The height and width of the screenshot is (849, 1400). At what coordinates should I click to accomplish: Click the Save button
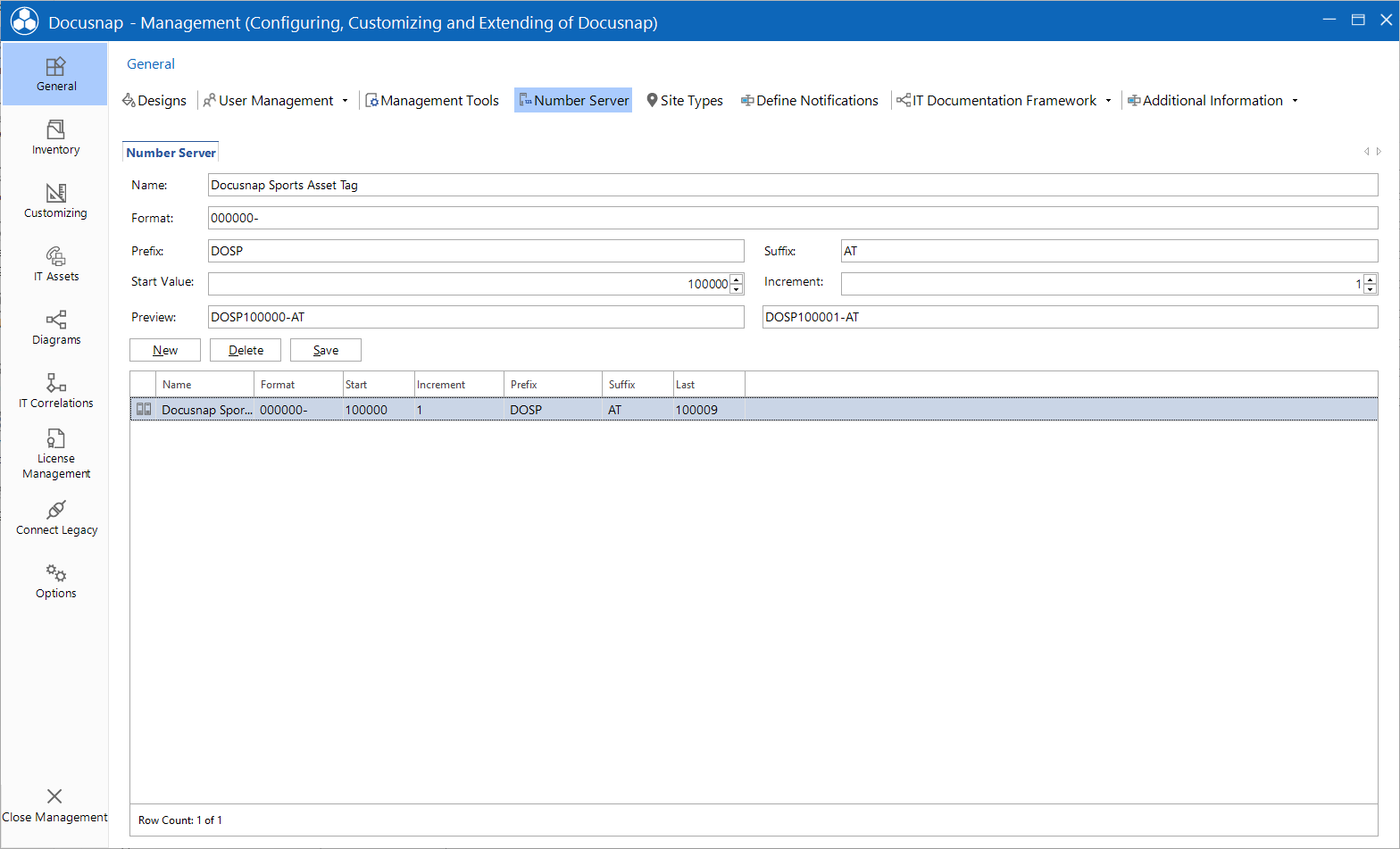[326, 350]
